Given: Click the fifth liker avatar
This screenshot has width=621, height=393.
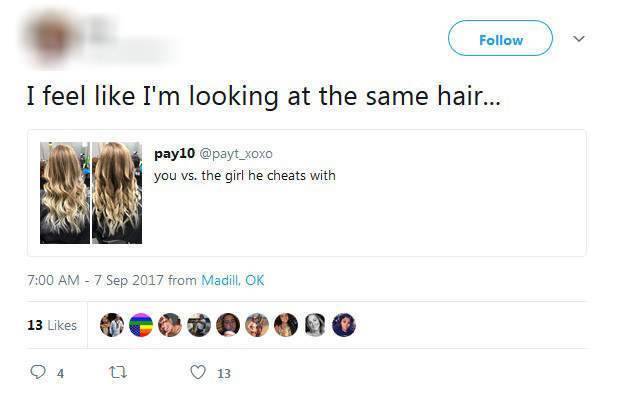Looking at the screenshot, I should [228, 325].
